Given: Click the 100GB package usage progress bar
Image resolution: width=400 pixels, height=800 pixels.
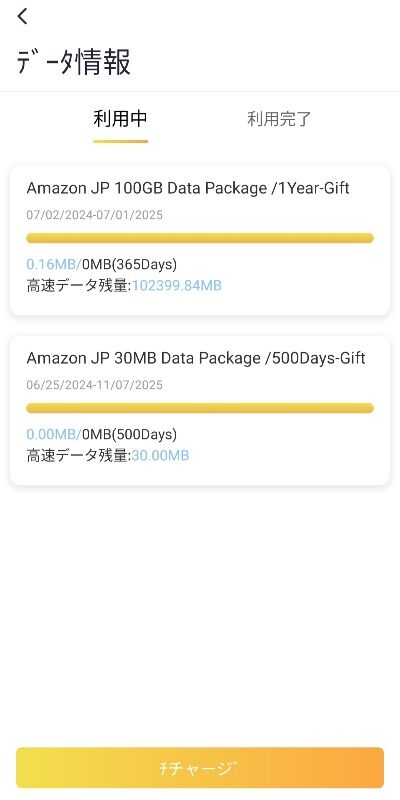Looking at the screenshot, I should click(200, 238).
